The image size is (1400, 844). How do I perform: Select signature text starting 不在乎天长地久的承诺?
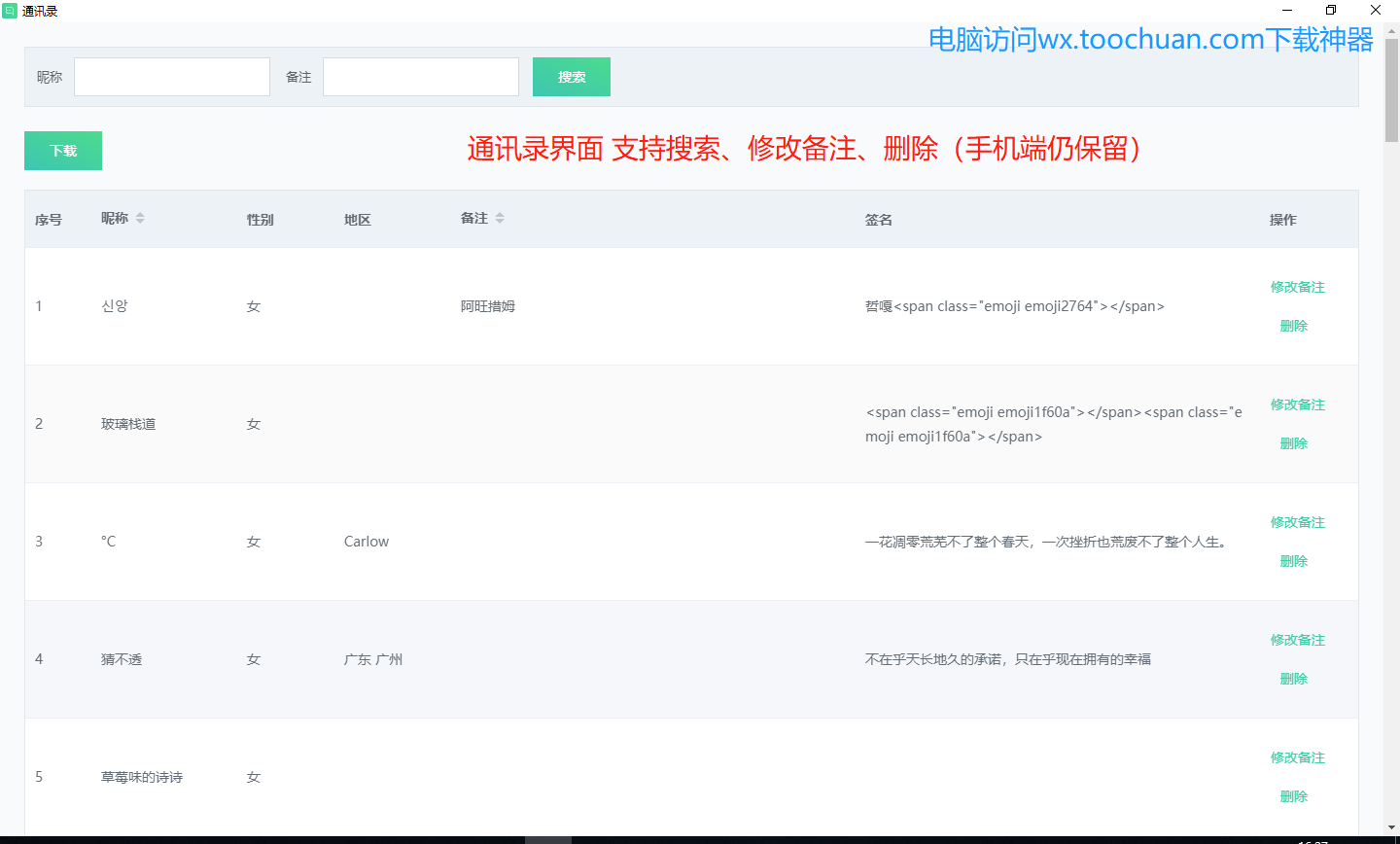[x=1008, y=659]
